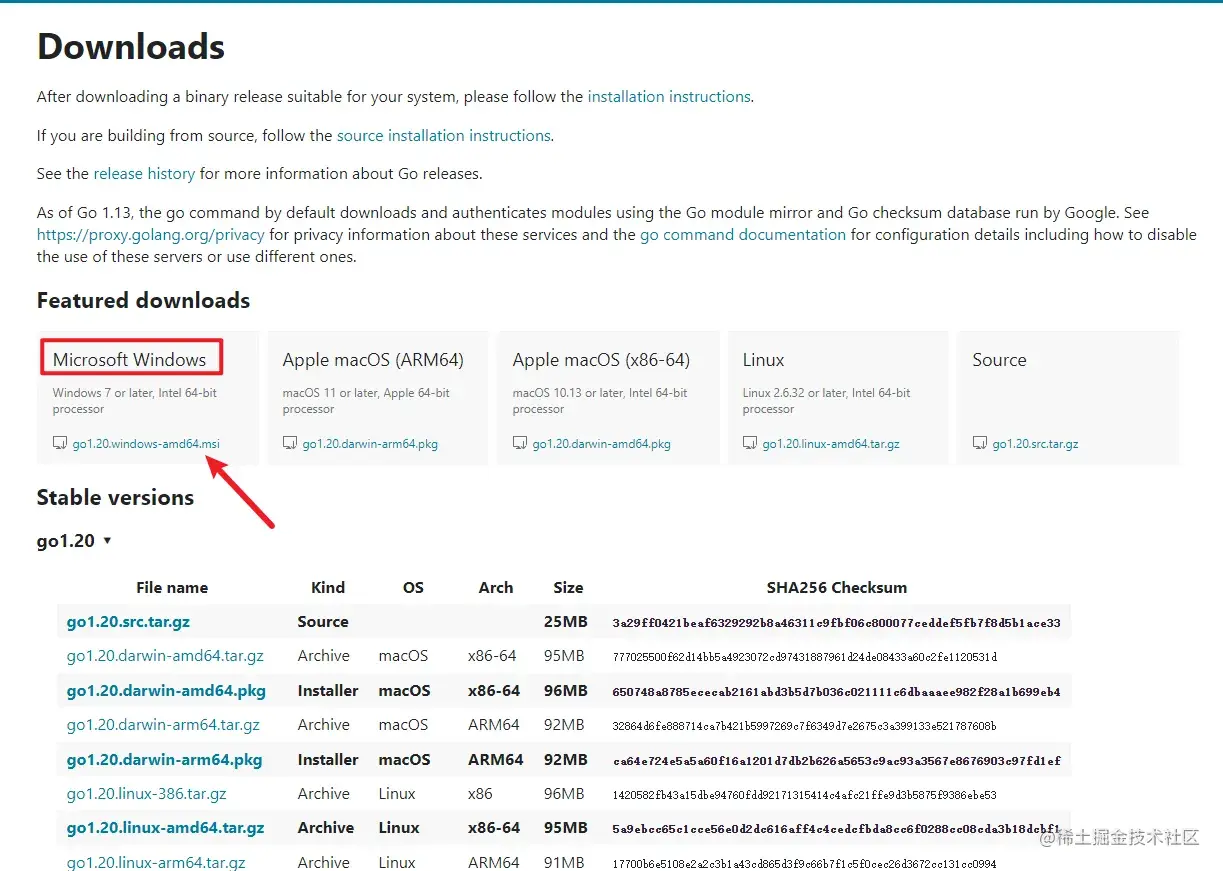Select the Linux featured download card title
This screenshot has height=871, width=1223.
click(x=763, y=360)
